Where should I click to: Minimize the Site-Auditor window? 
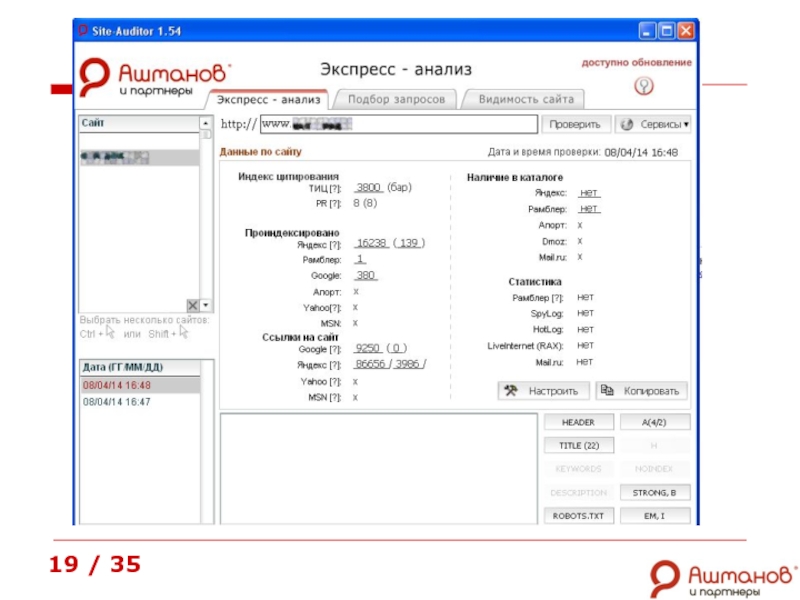[647, 31]
